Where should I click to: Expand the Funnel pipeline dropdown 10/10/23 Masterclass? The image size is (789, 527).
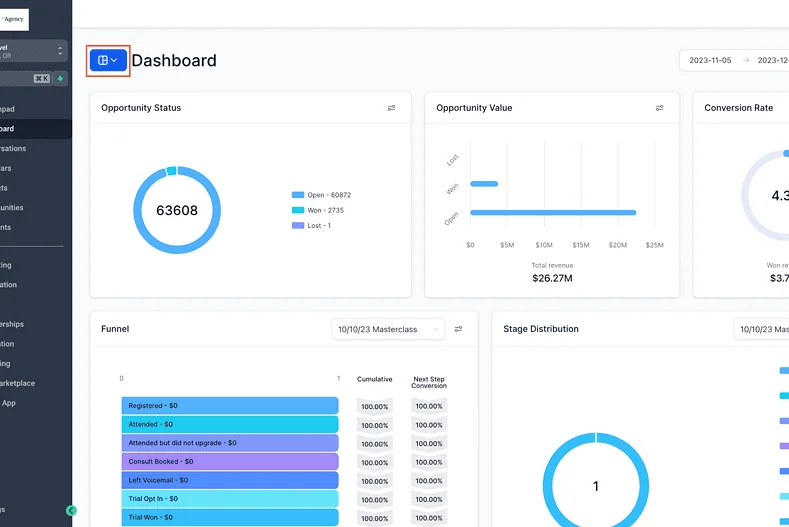tap(388, 329)
